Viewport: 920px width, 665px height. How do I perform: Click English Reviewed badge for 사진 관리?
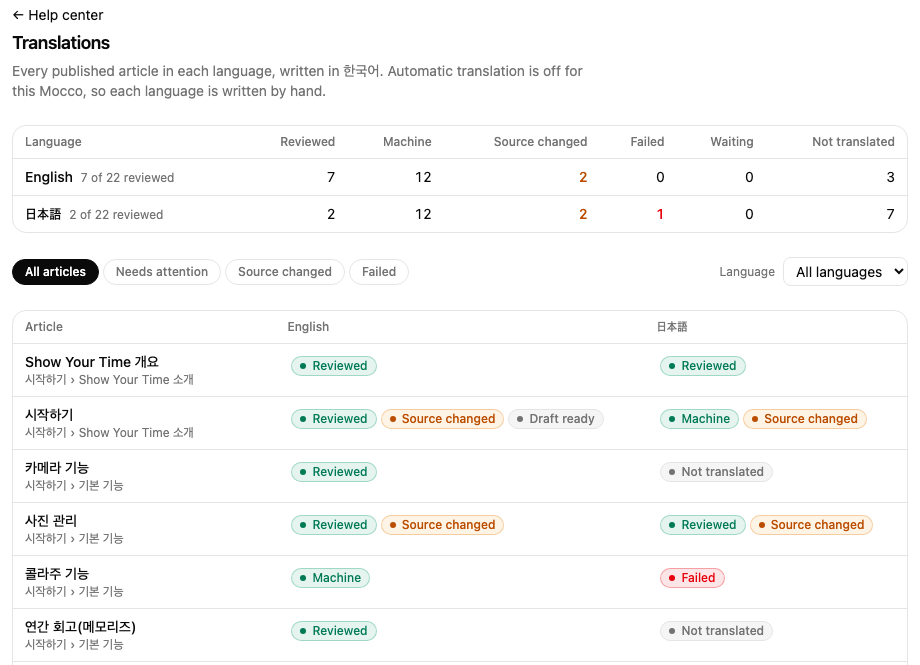334,525
